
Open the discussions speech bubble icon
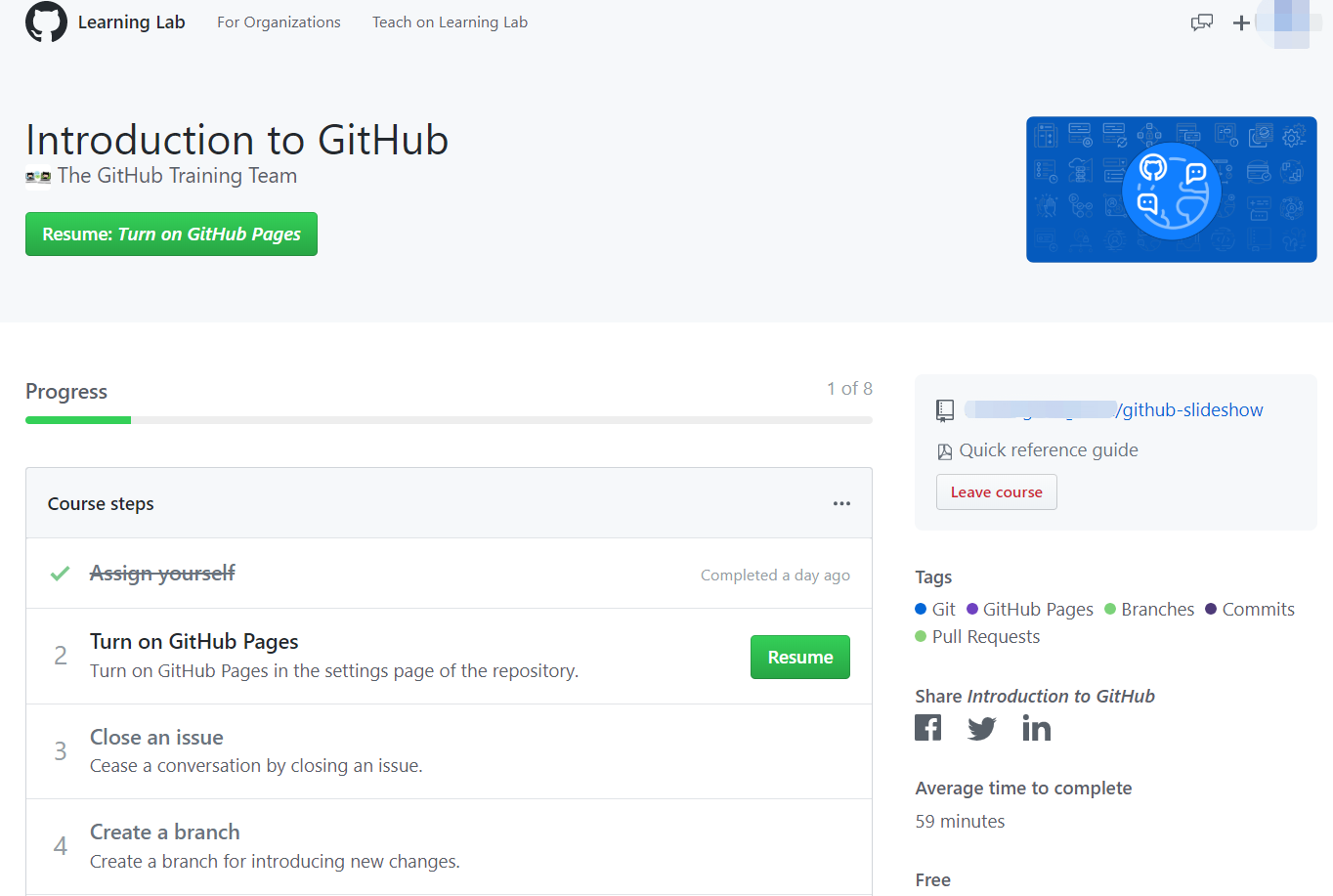1202,22
